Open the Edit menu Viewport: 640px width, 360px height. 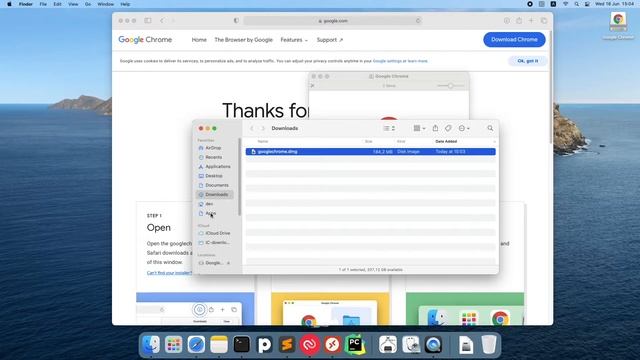click(58, 4)
